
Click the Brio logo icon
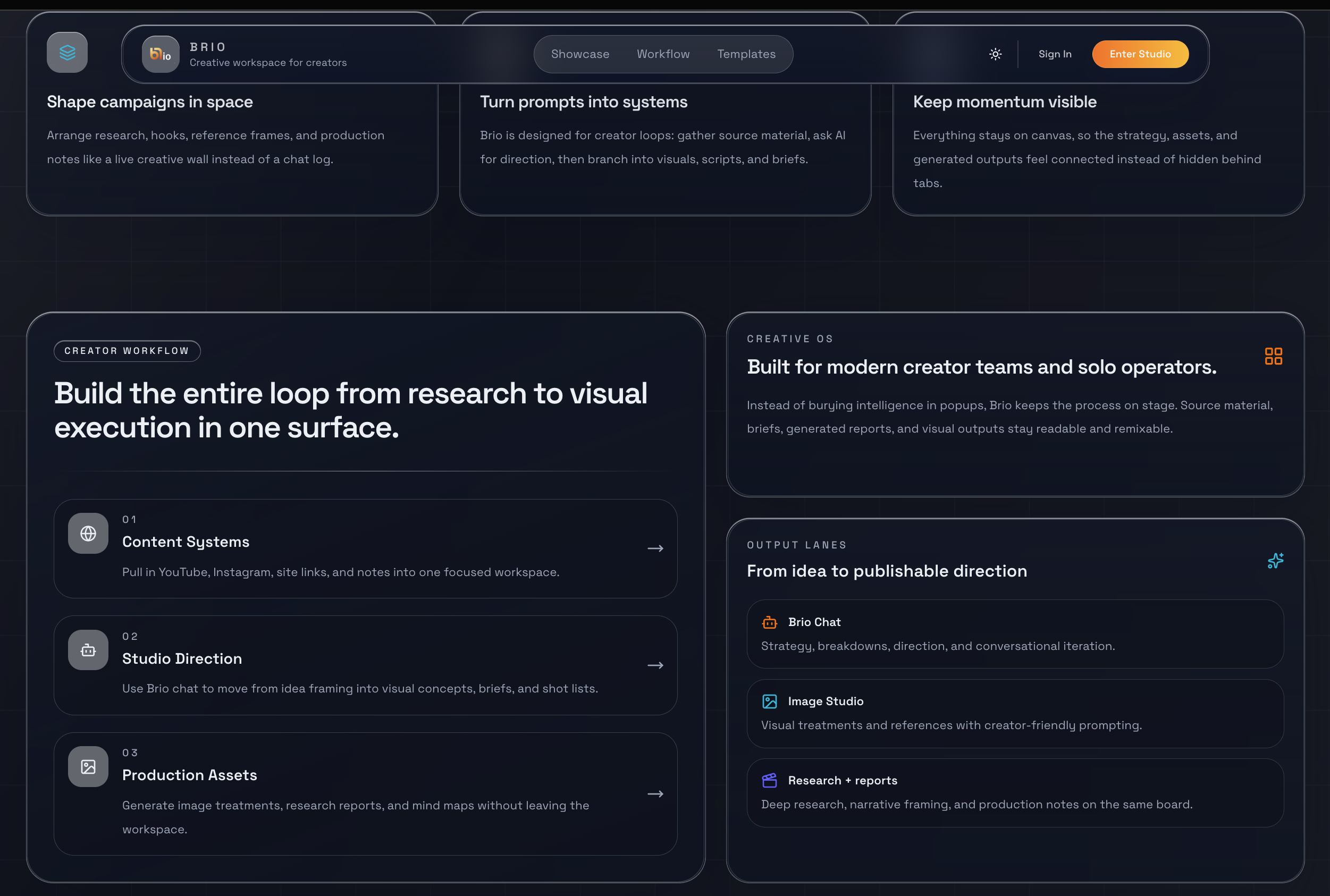(x=161, y=54)
